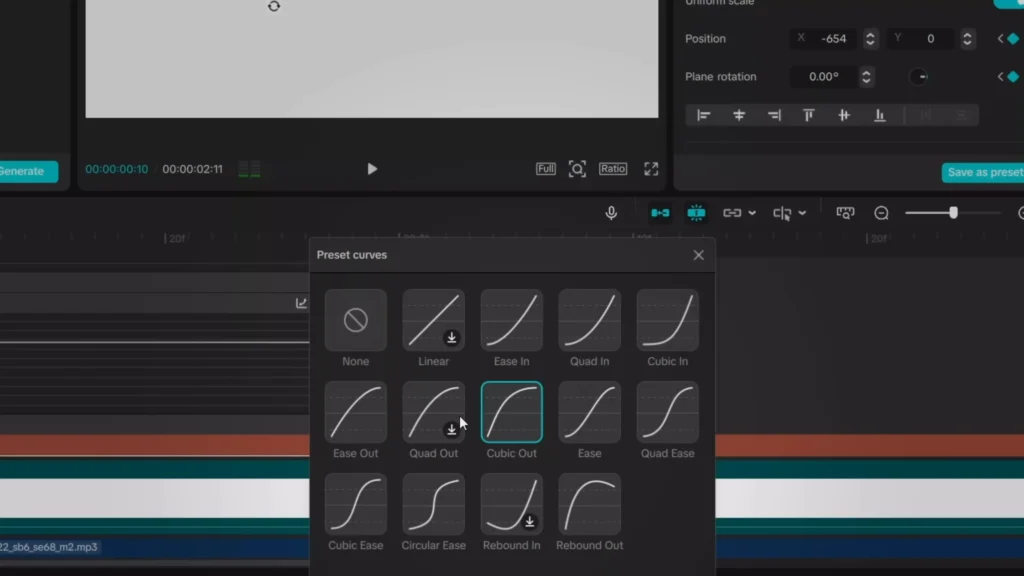
Task: Zoom out the timeline with the magnifier icon
Action: pyautogui.click(x=881, y=212)
